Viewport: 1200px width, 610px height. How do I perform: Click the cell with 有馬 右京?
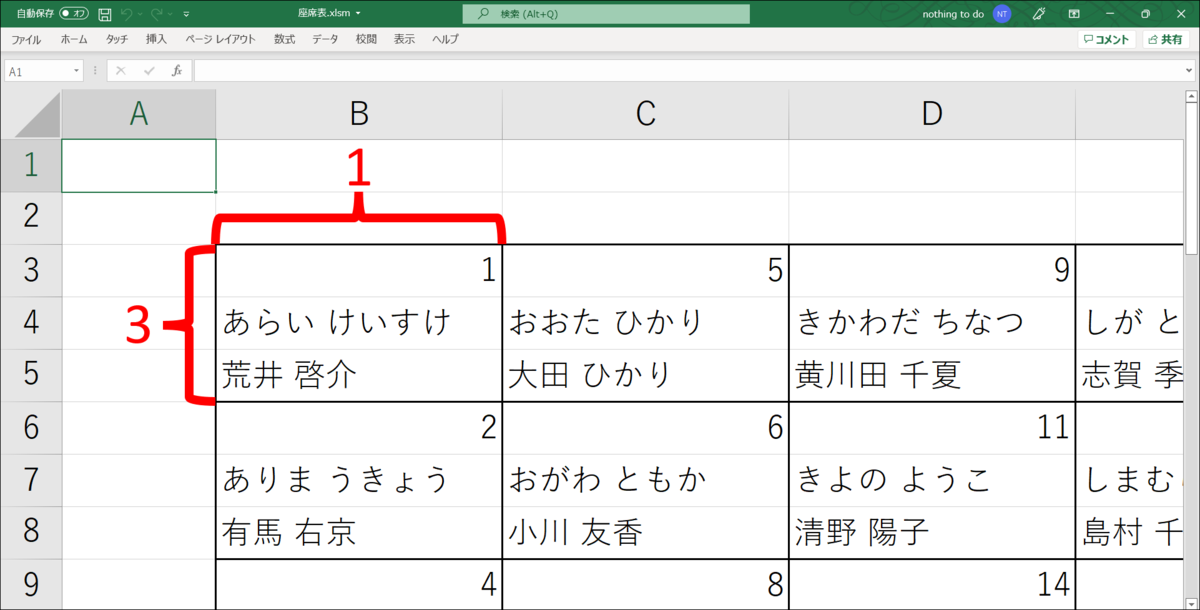click(359, 533)
